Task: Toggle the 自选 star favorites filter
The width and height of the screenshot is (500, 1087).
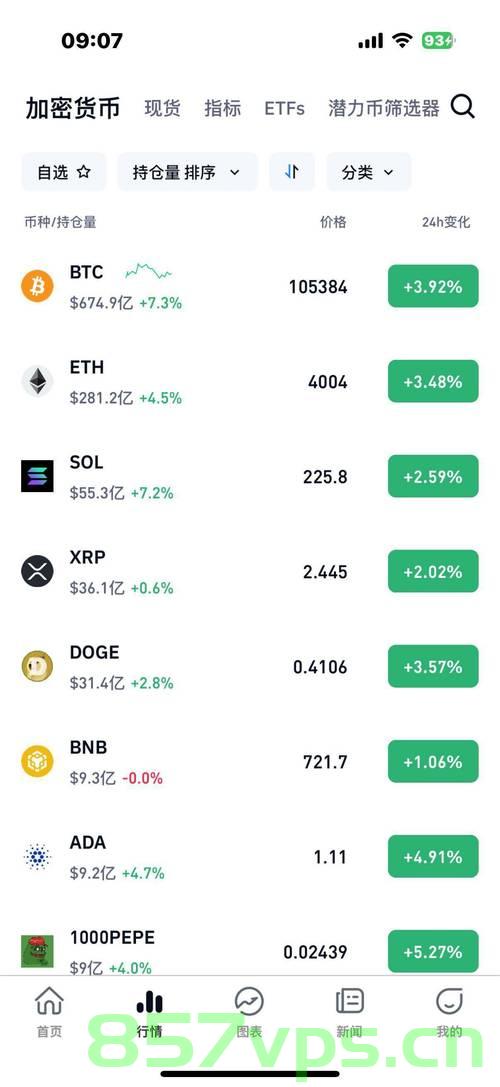Action: [64, 172]
